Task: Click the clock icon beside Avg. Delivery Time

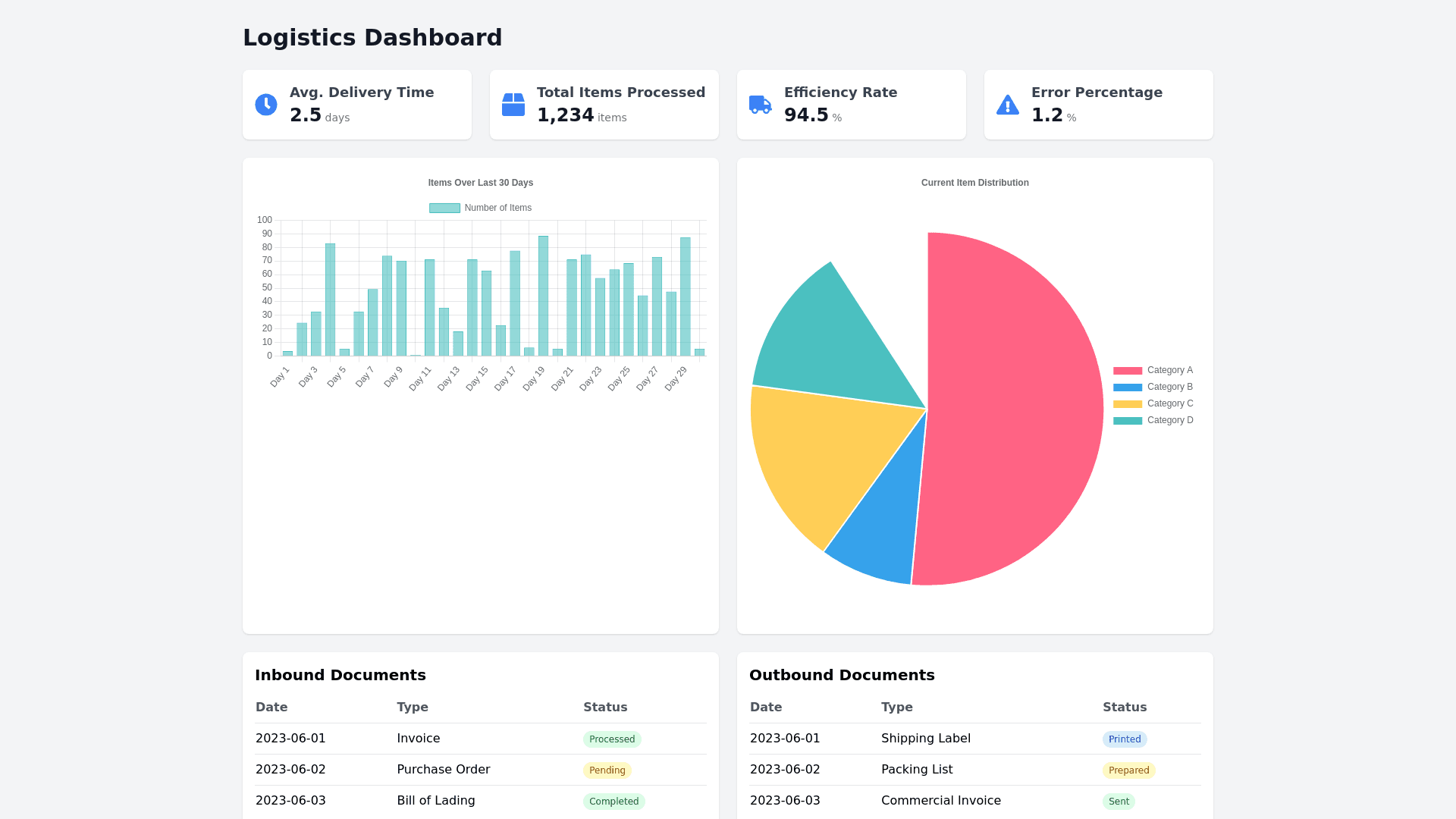Action: click(266, 105)
